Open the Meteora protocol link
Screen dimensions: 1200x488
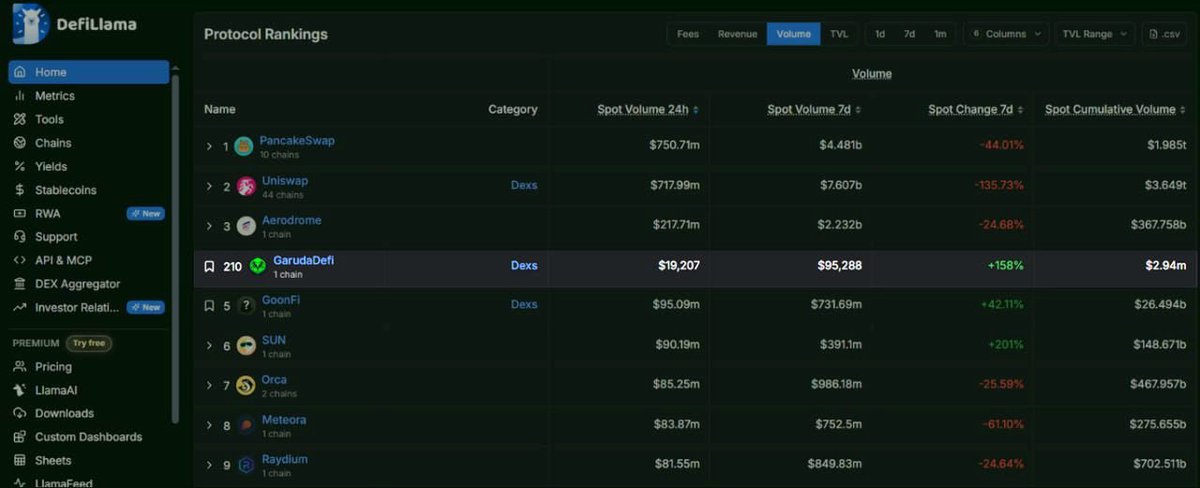tap(284, 420)
